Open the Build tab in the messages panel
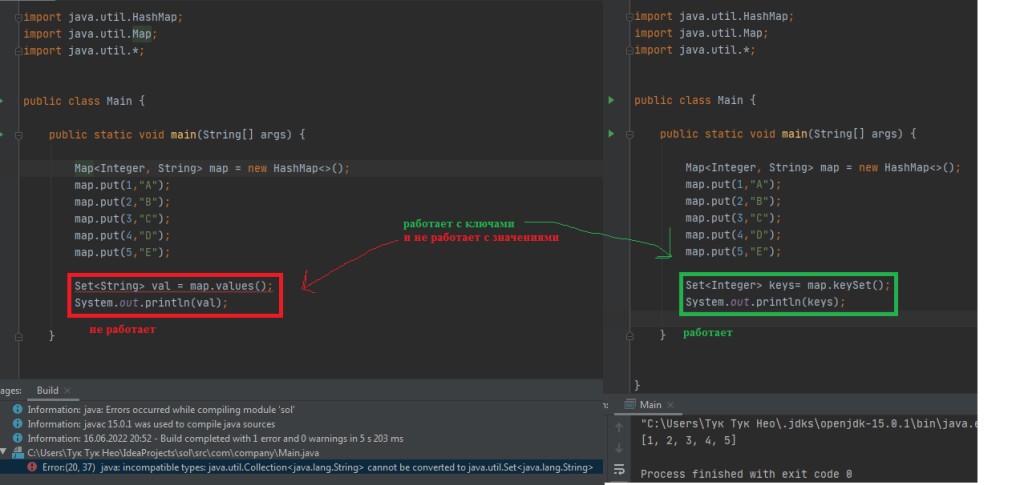 coord(47,390)
